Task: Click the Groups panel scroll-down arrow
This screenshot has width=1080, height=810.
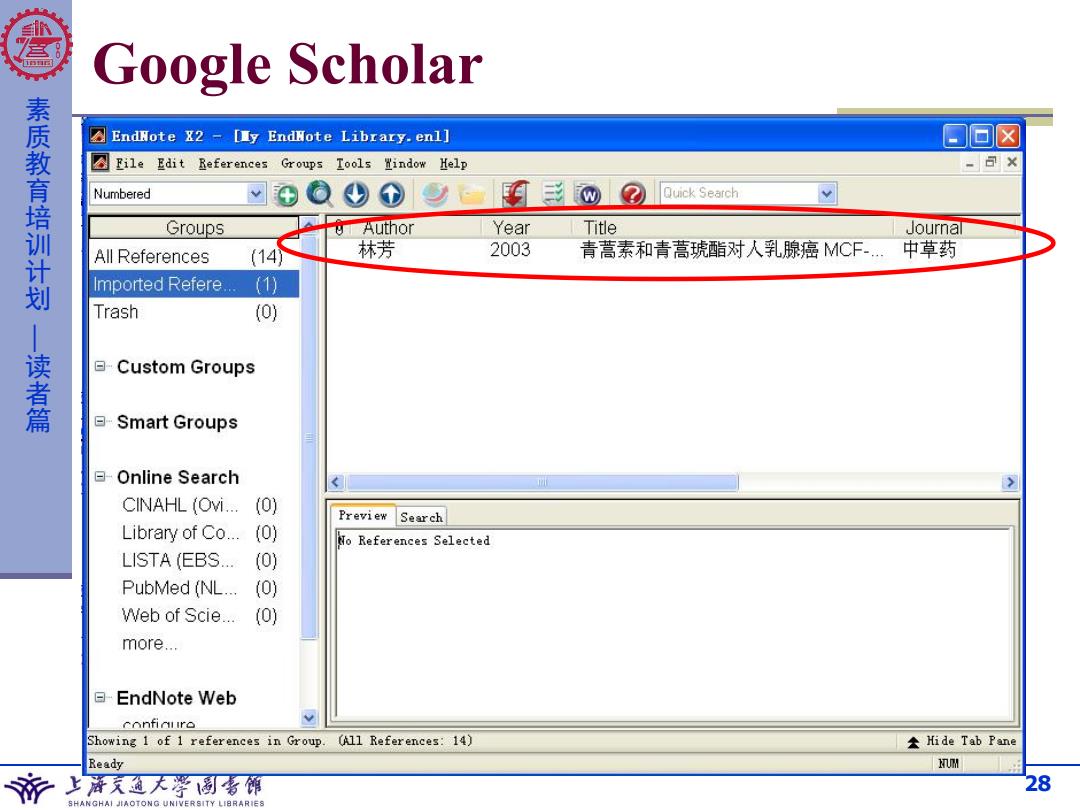Action: click(309, 718)
